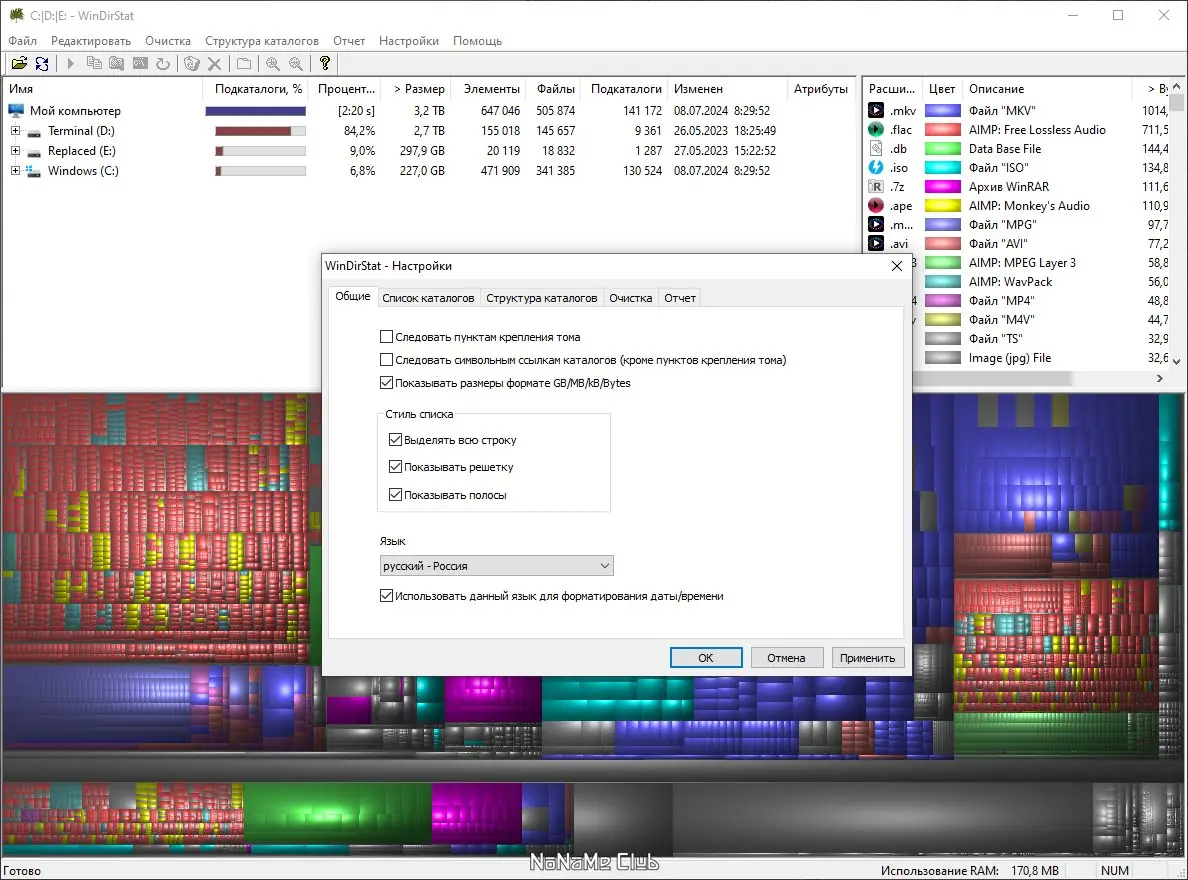Click the .ape file type icon

[x=876, y=205]
